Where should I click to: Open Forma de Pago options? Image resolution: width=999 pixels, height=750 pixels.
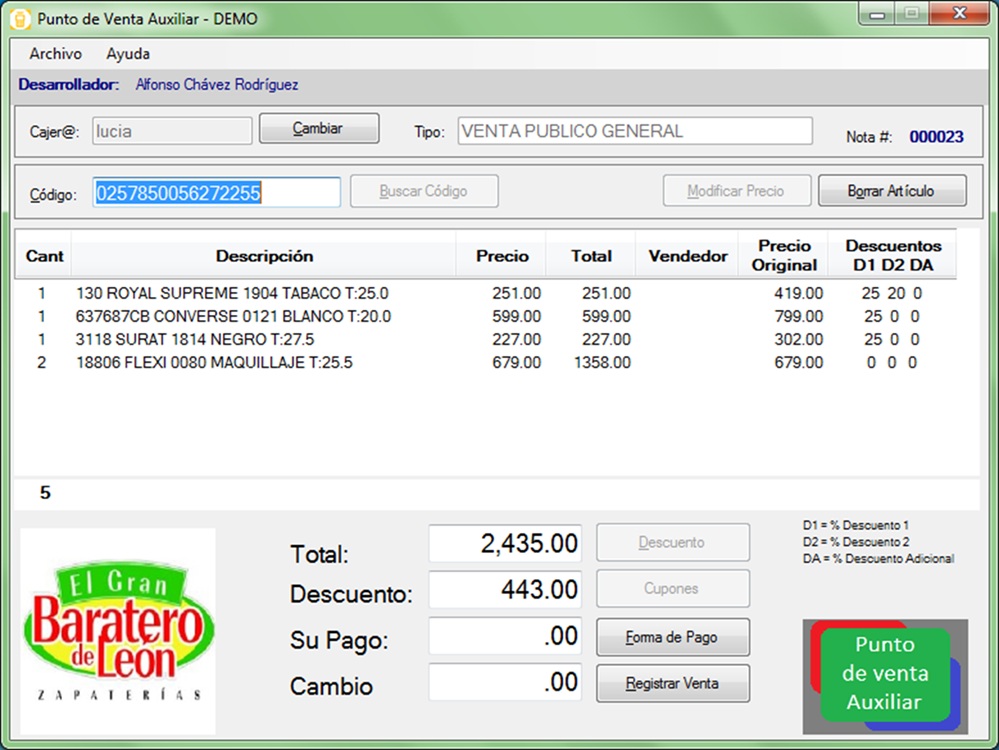[x=672, y=638]
